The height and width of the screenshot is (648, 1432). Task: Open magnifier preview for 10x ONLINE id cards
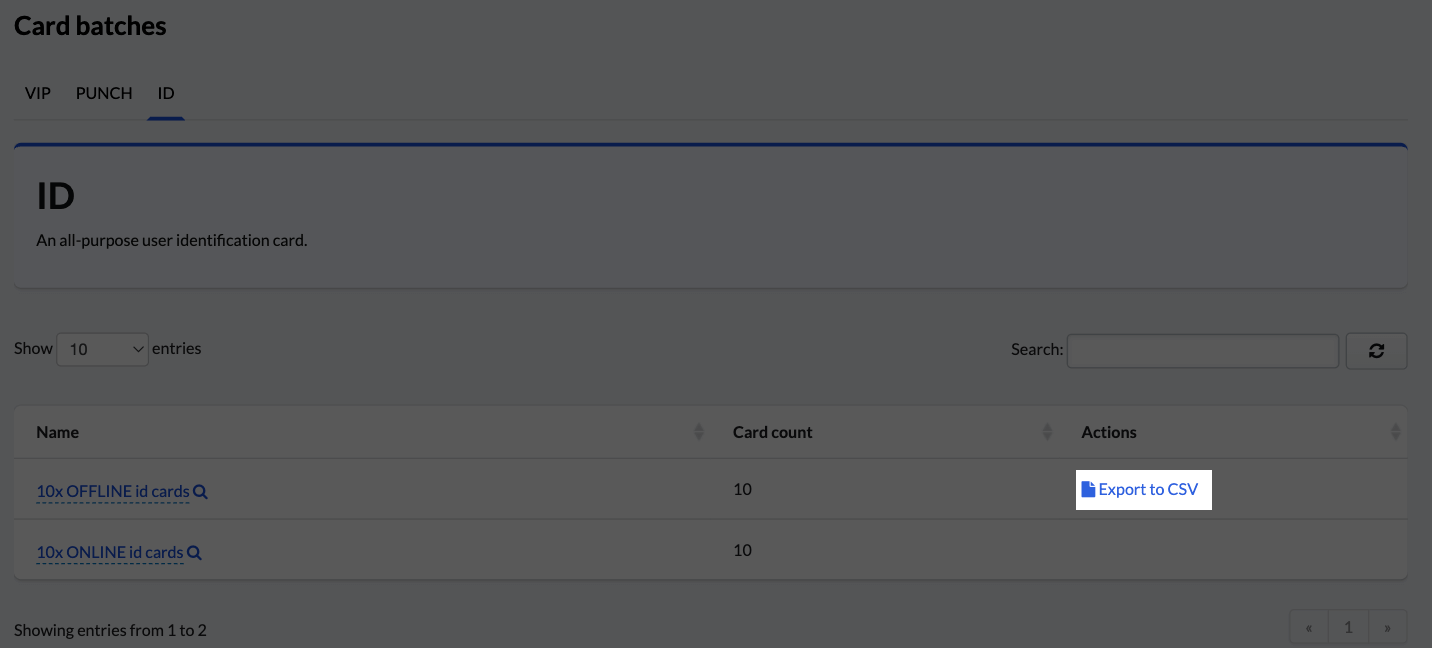(196, 552)
